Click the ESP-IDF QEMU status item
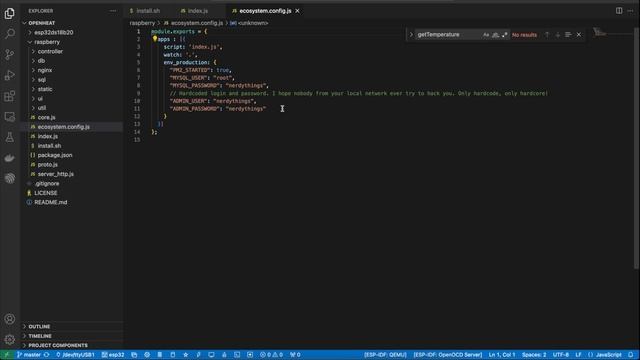Viewport: 640px width, 360px height. pyautogui.click(x=385, y=355)
